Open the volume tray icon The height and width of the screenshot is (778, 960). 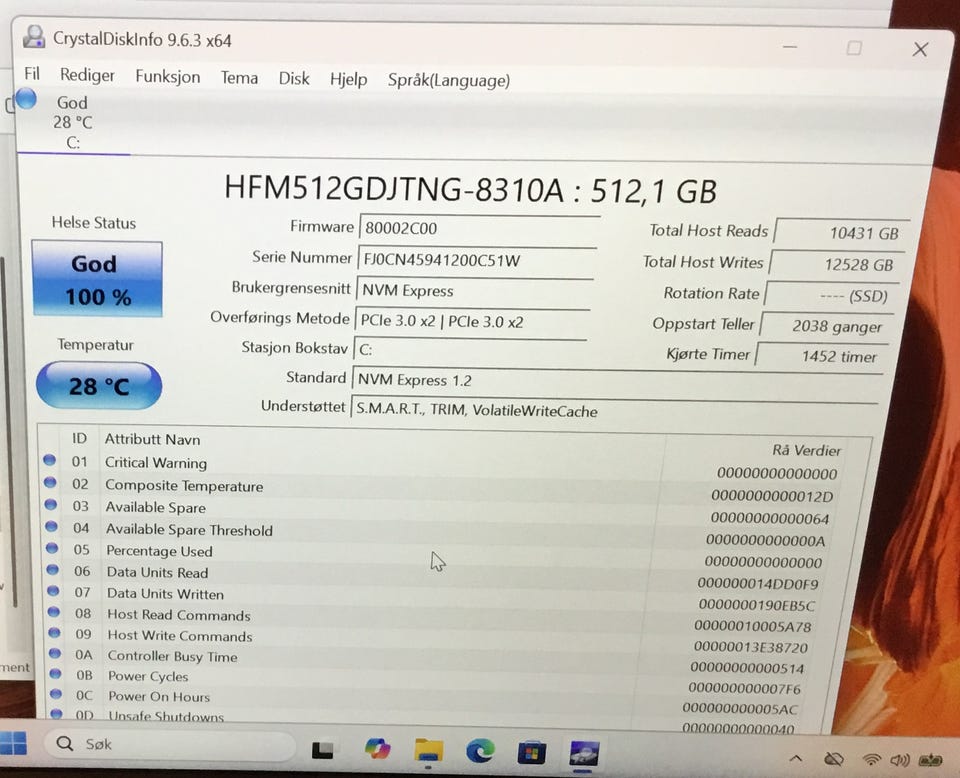coord(899,760)
